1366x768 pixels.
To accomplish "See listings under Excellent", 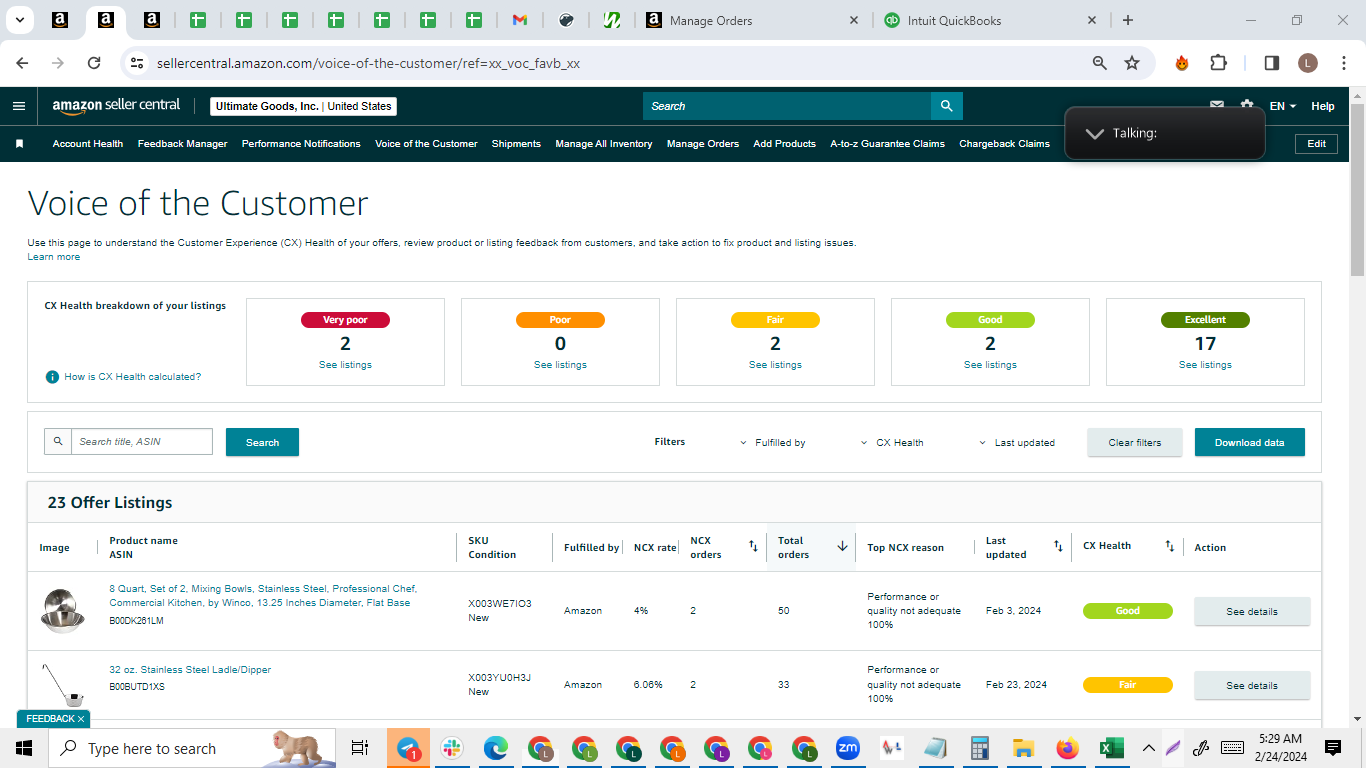I will [x=1205, y=365].
